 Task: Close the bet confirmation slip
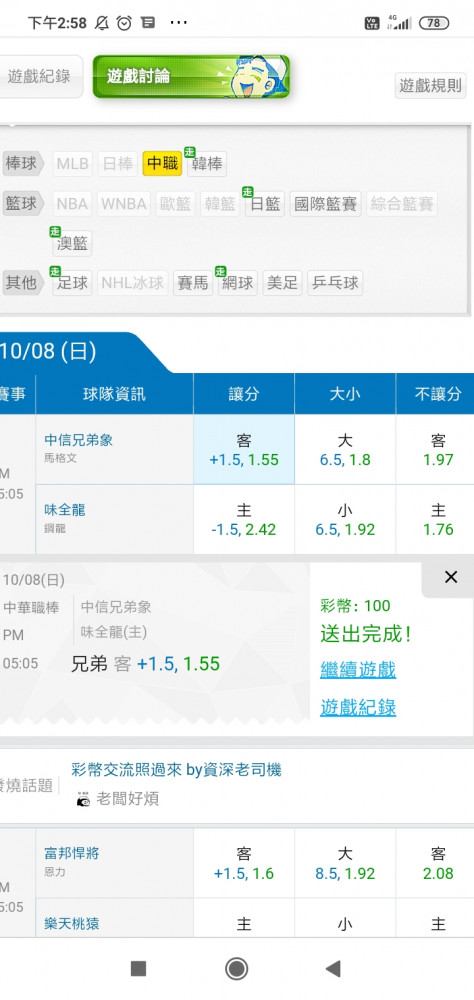(x=450, y=577)
